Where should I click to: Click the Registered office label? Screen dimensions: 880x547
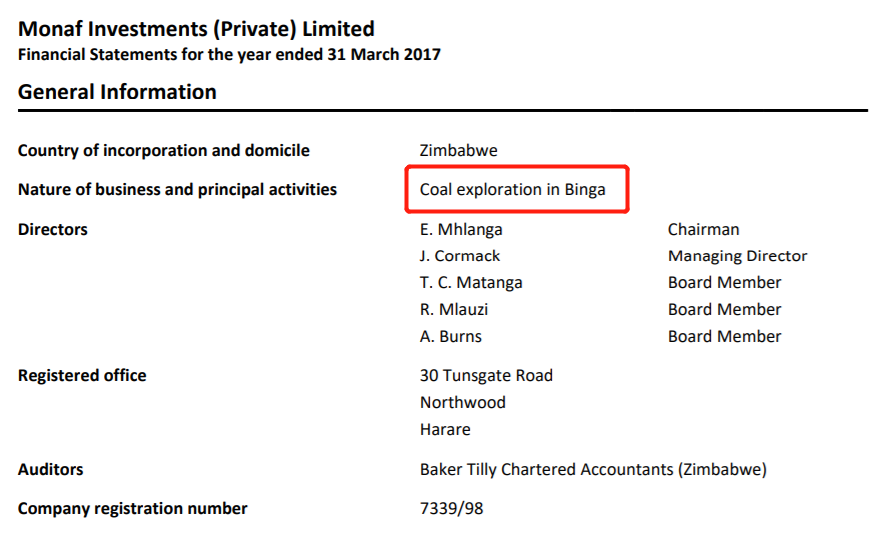(82, 375)
